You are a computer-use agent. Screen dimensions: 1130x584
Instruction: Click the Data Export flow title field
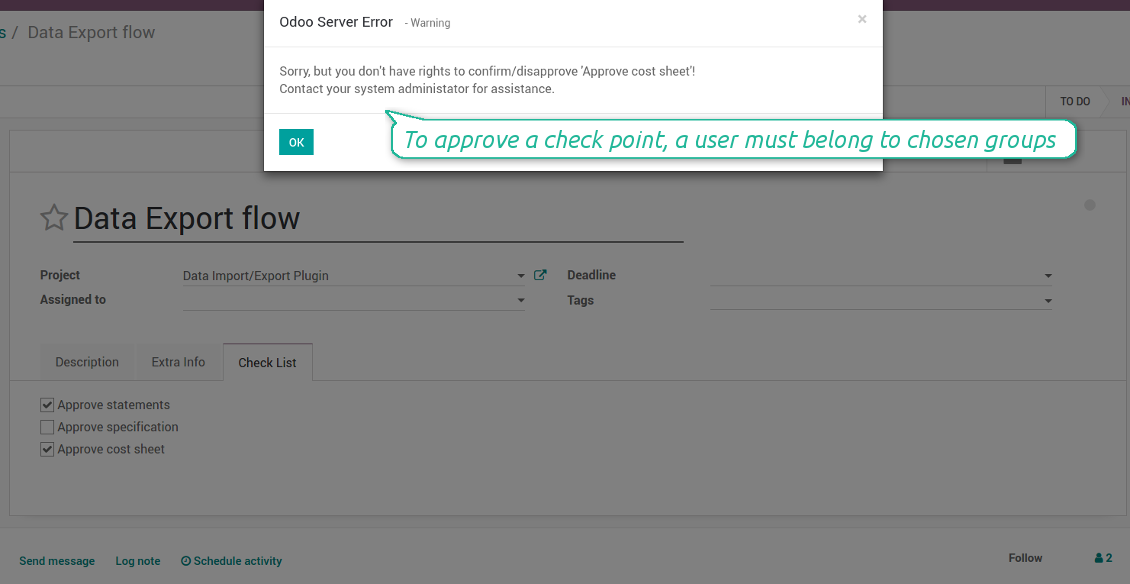click(378, 219)
